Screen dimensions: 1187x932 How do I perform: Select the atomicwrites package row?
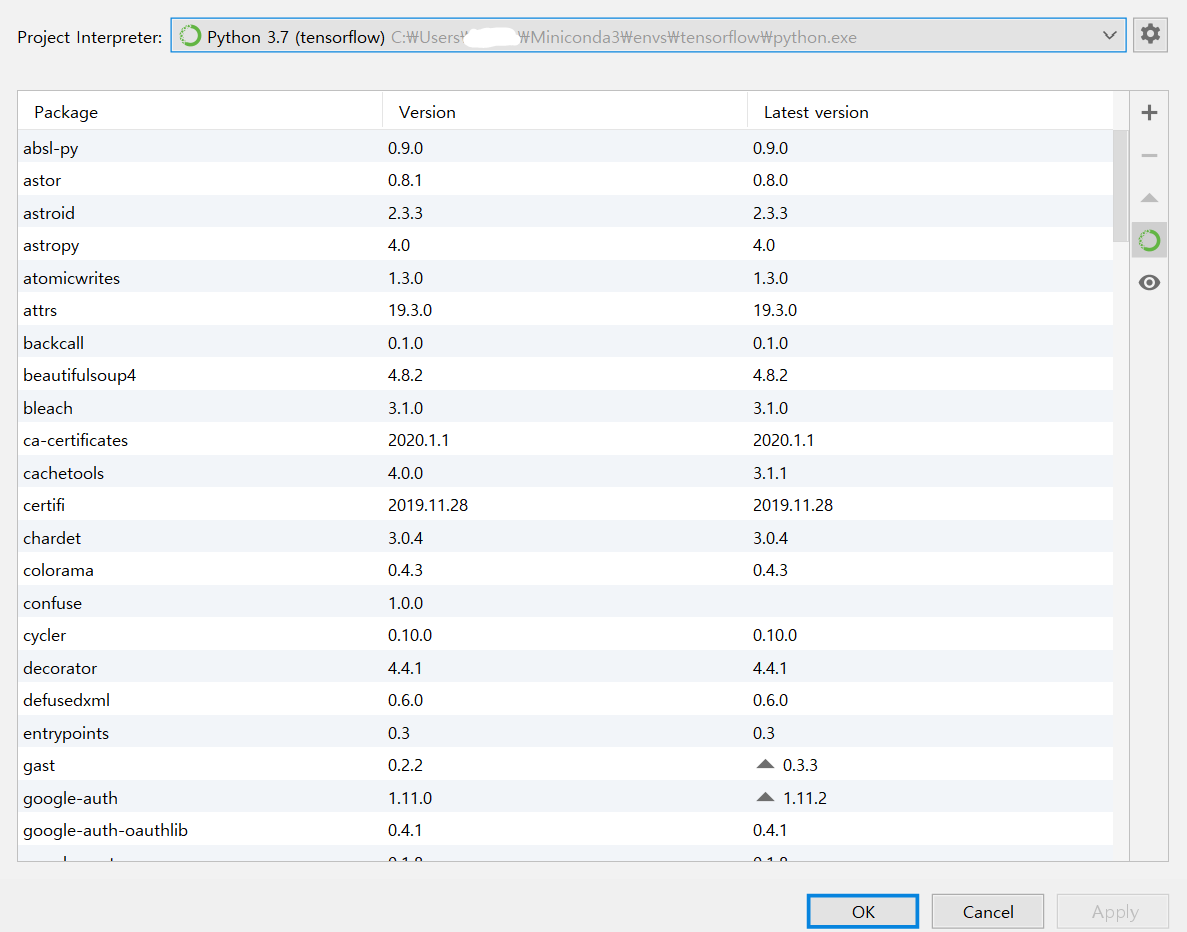click(x=565, y=278)
